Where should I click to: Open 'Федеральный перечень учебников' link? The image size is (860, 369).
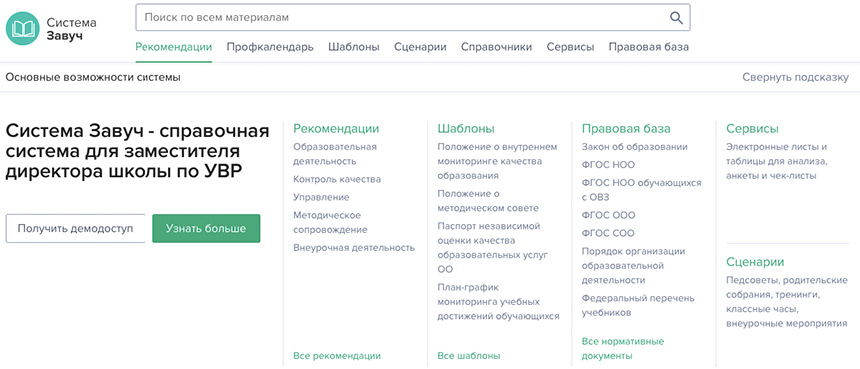[638, 305]
